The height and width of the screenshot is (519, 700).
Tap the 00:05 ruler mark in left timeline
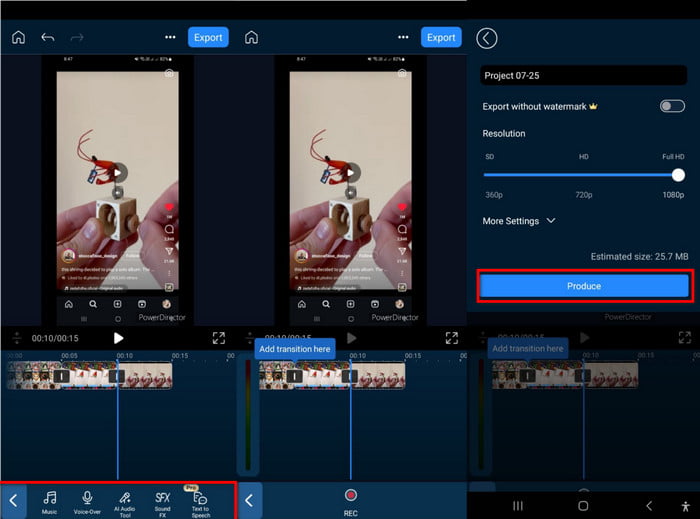pos(69,356)
